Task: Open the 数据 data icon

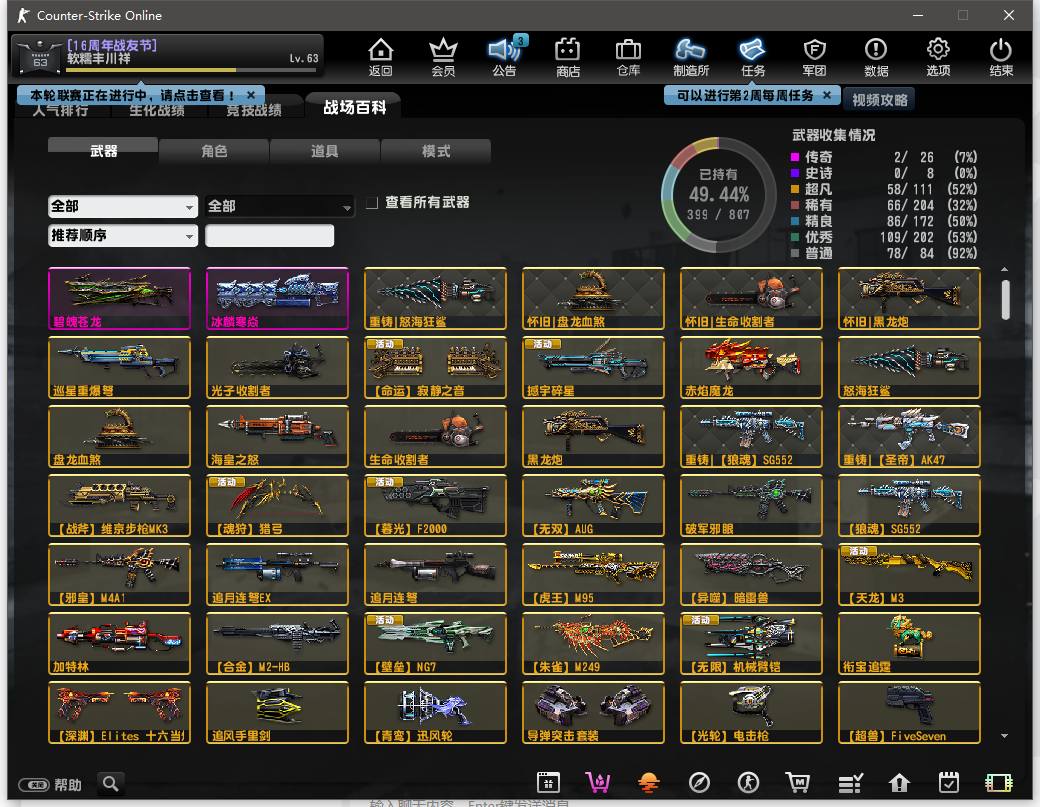Action: 876,56
